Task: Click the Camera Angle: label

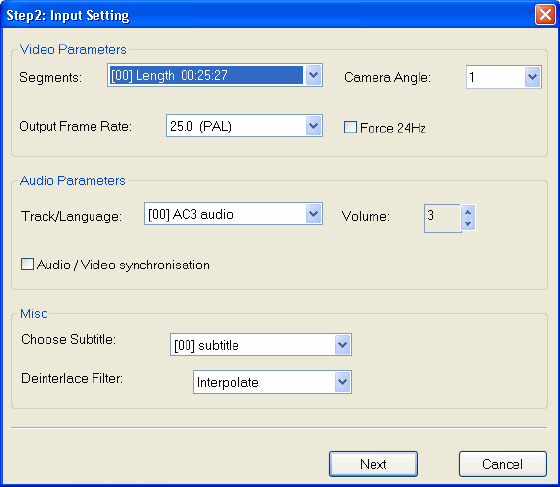Action: click(x=388, y=77)
